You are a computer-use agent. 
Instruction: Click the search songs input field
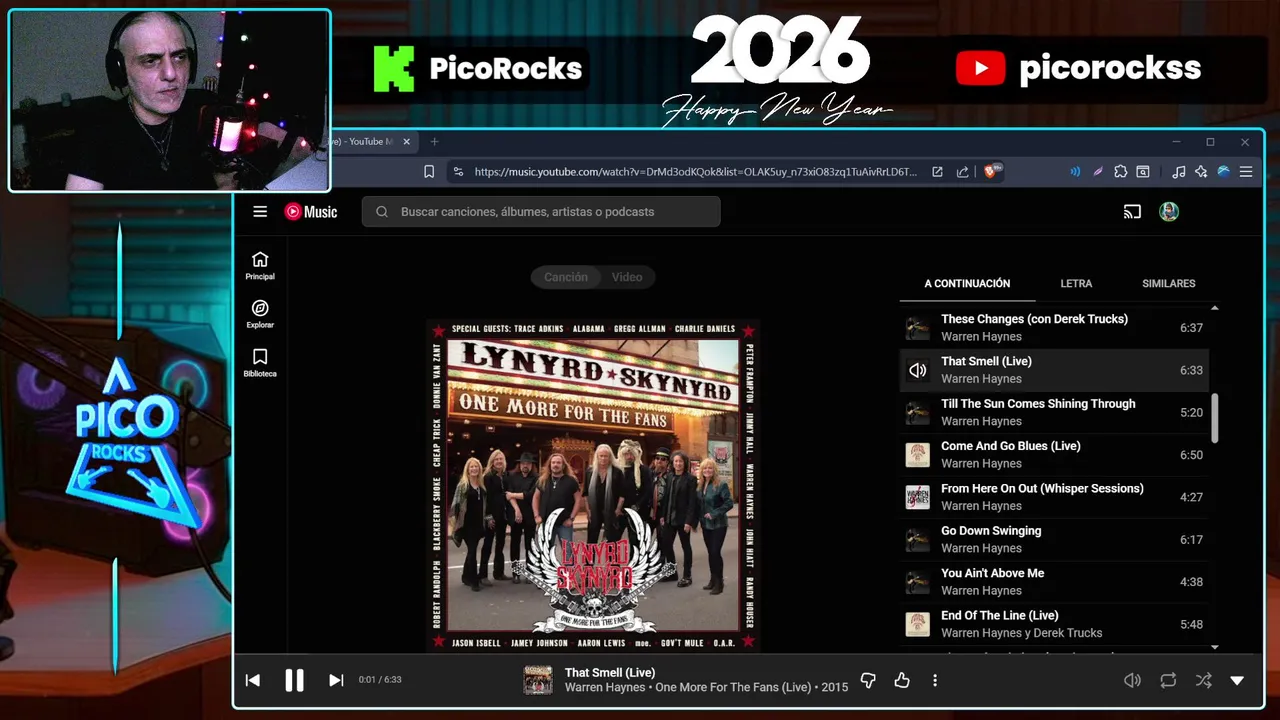pos(540,211)
